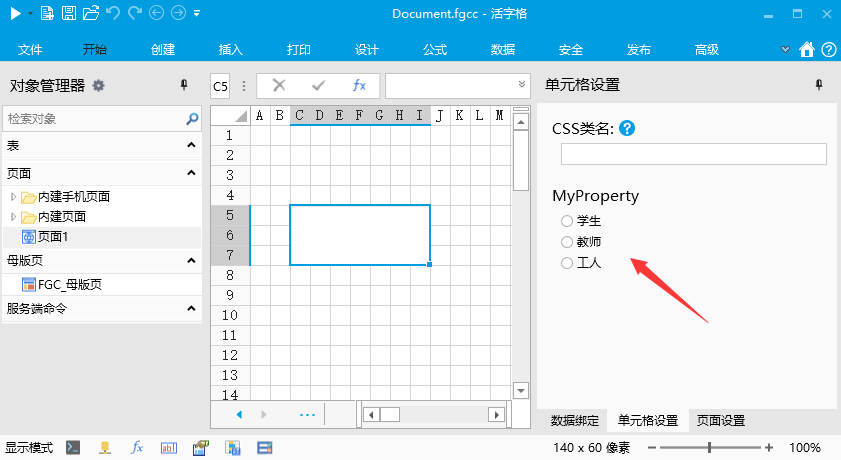Save the document with the floppy icon

(x=69, y=13)
